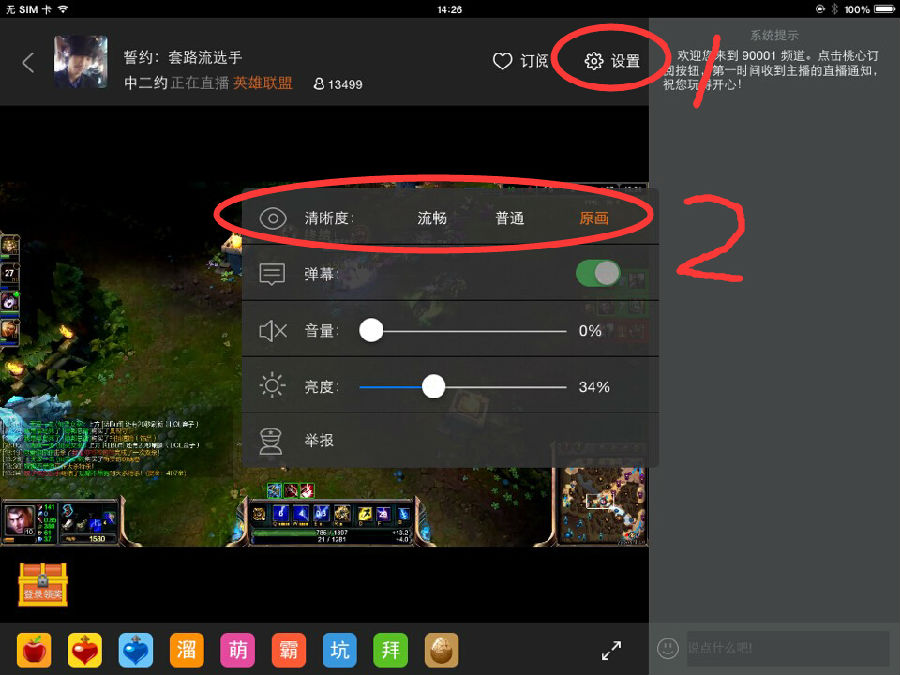Expand video to fullscreen

click(611, 650)
